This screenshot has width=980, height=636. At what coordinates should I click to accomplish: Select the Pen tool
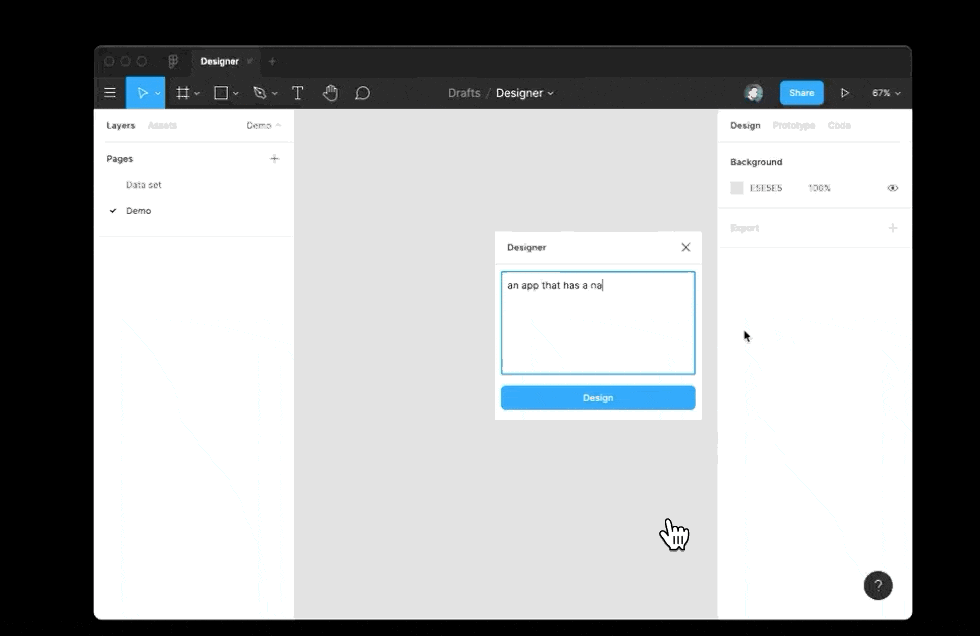pos(259,93)
